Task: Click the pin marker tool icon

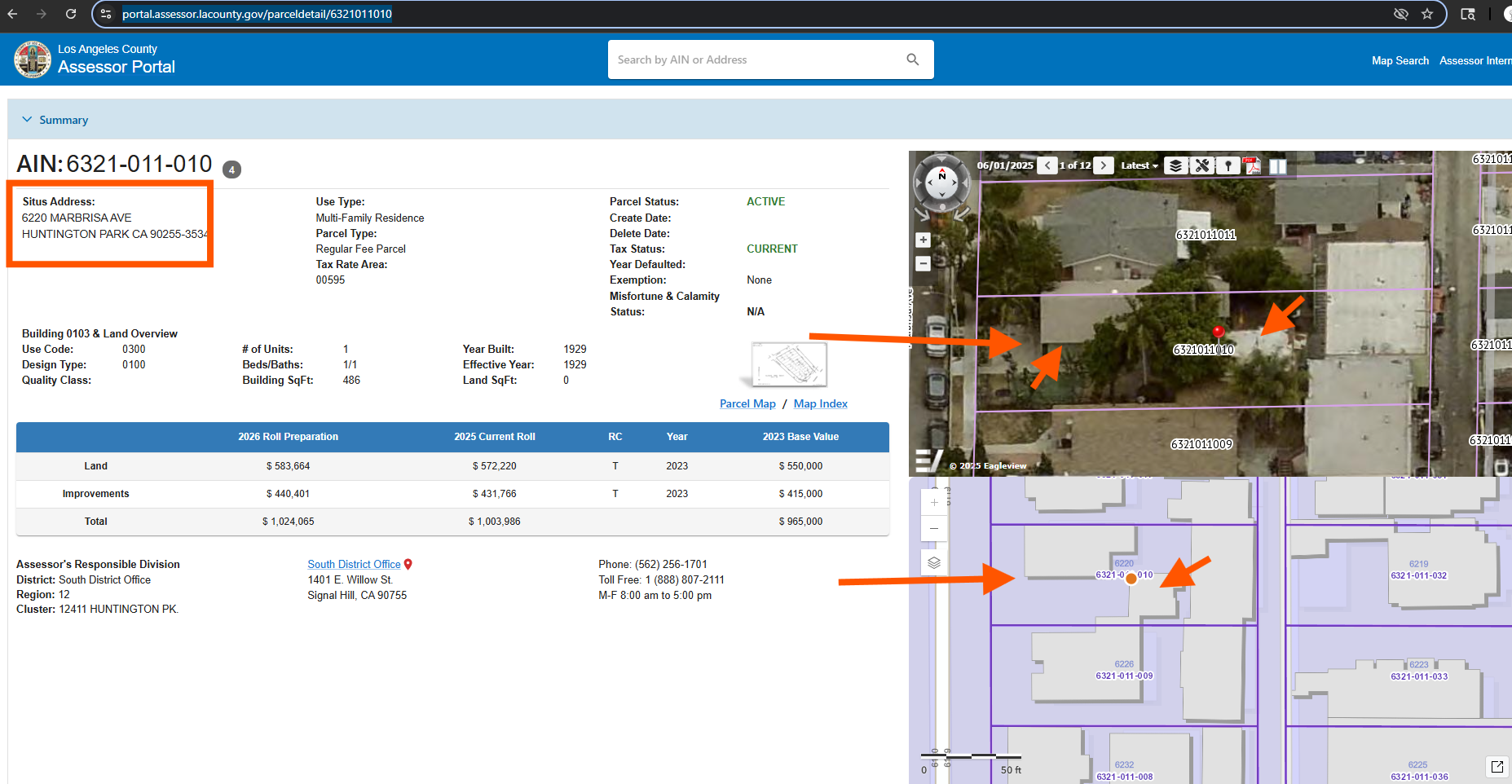Action: (x=1228, y=165)
